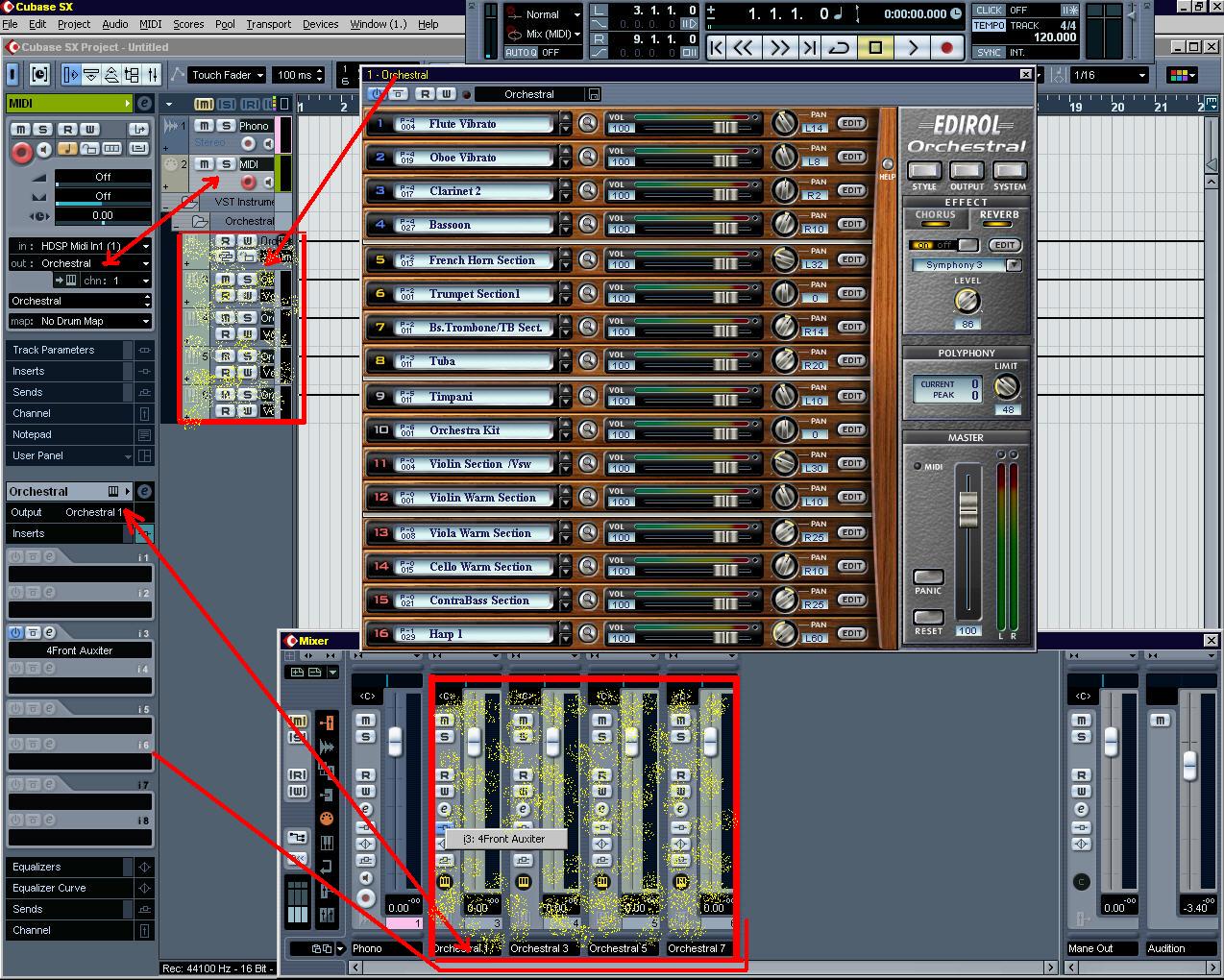Screen dimensions: 1224x980
Task: Mute the MIDI track in inspector
Action: pyautogui.click(x=20, y=130)
